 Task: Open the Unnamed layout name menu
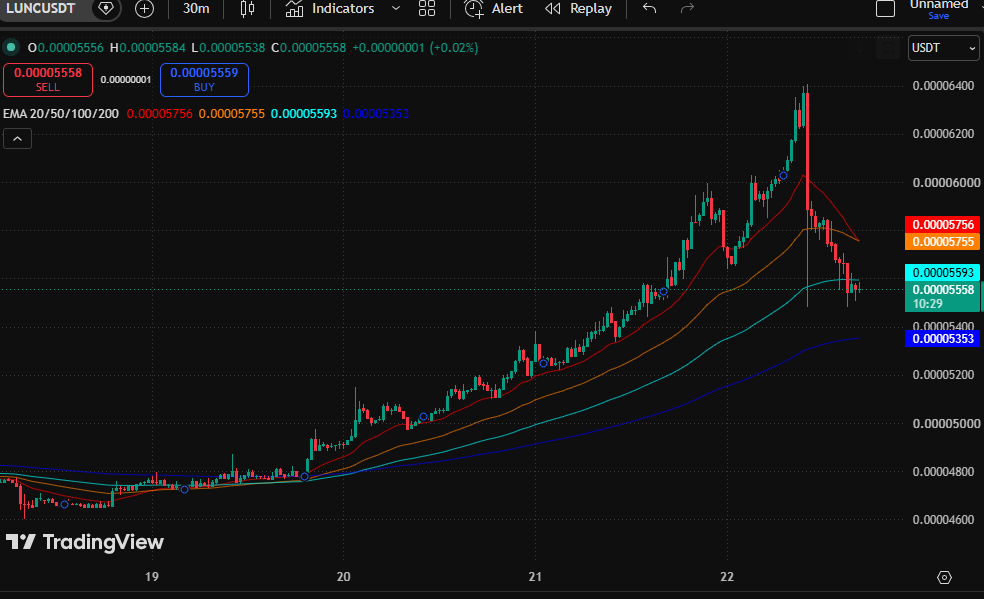[x=939, y=5]
